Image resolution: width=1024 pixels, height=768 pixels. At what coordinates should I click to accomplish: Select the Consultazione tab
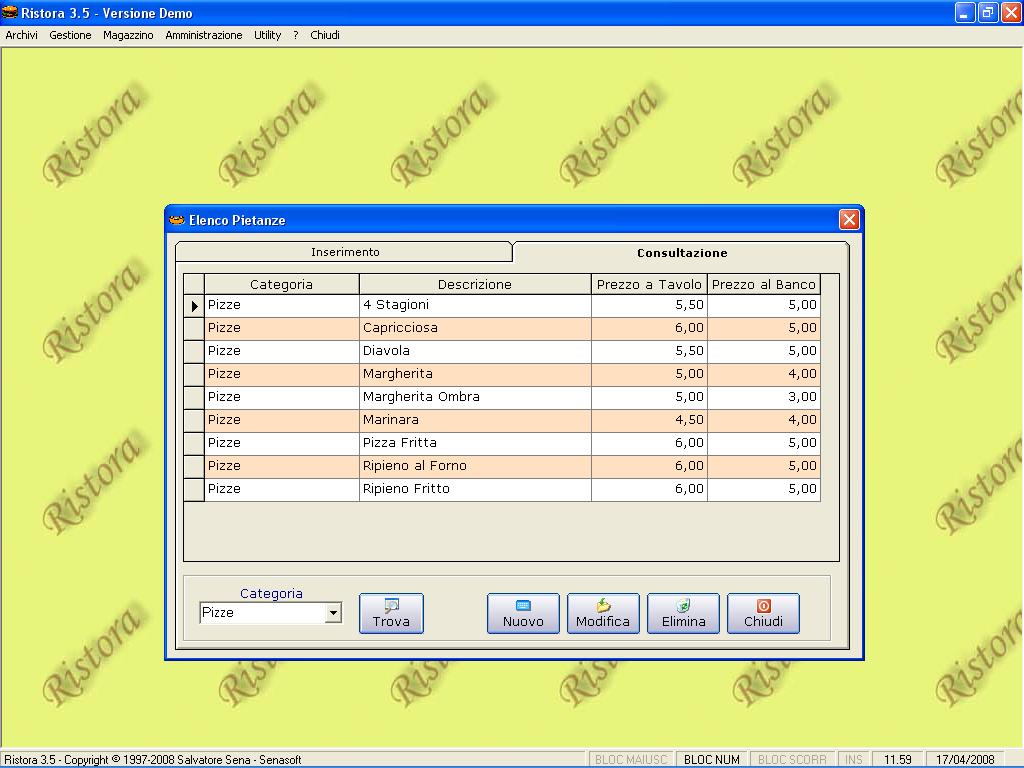pyautogui.click(x=681, y=253)
